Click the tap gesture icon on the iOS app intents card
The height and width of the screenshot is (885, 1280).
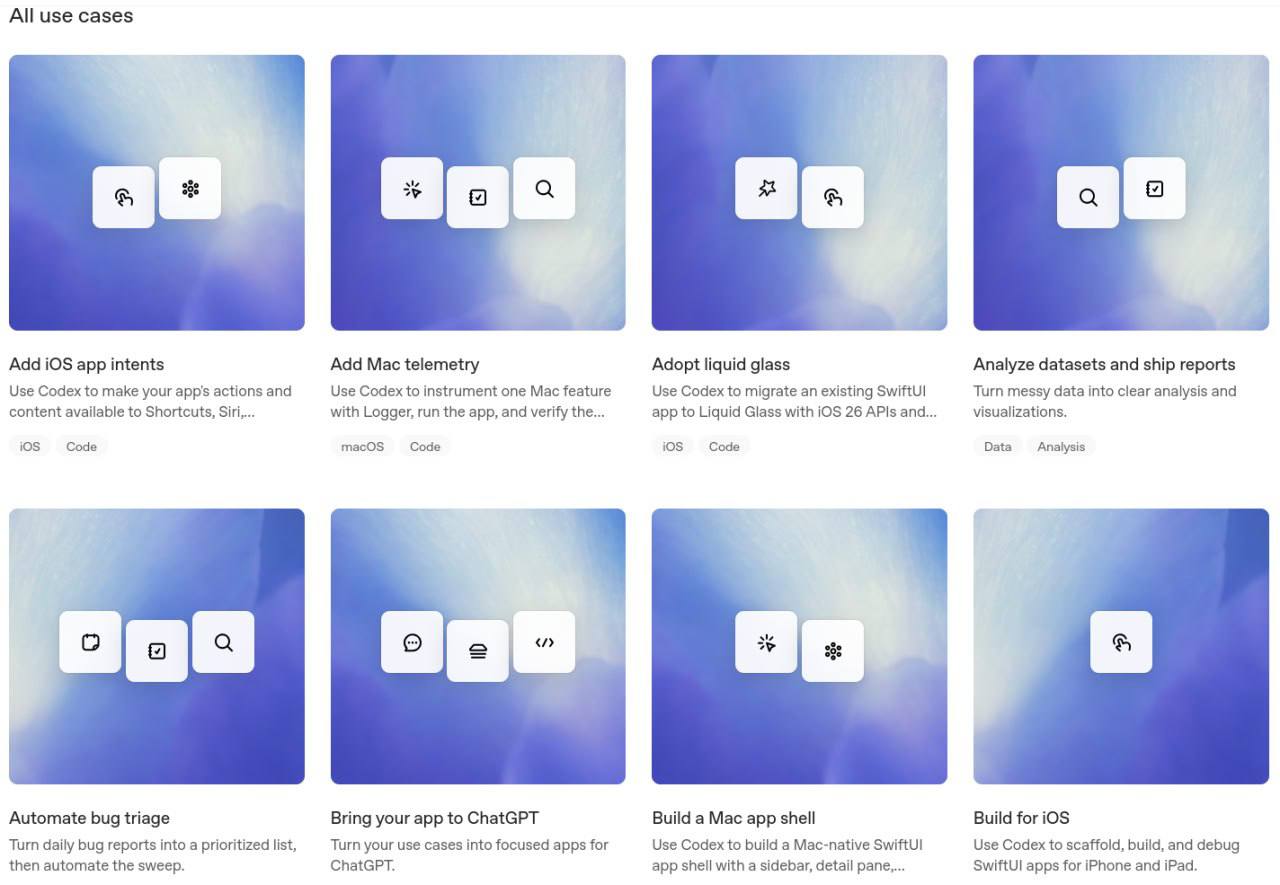click(x=124, y=197)
